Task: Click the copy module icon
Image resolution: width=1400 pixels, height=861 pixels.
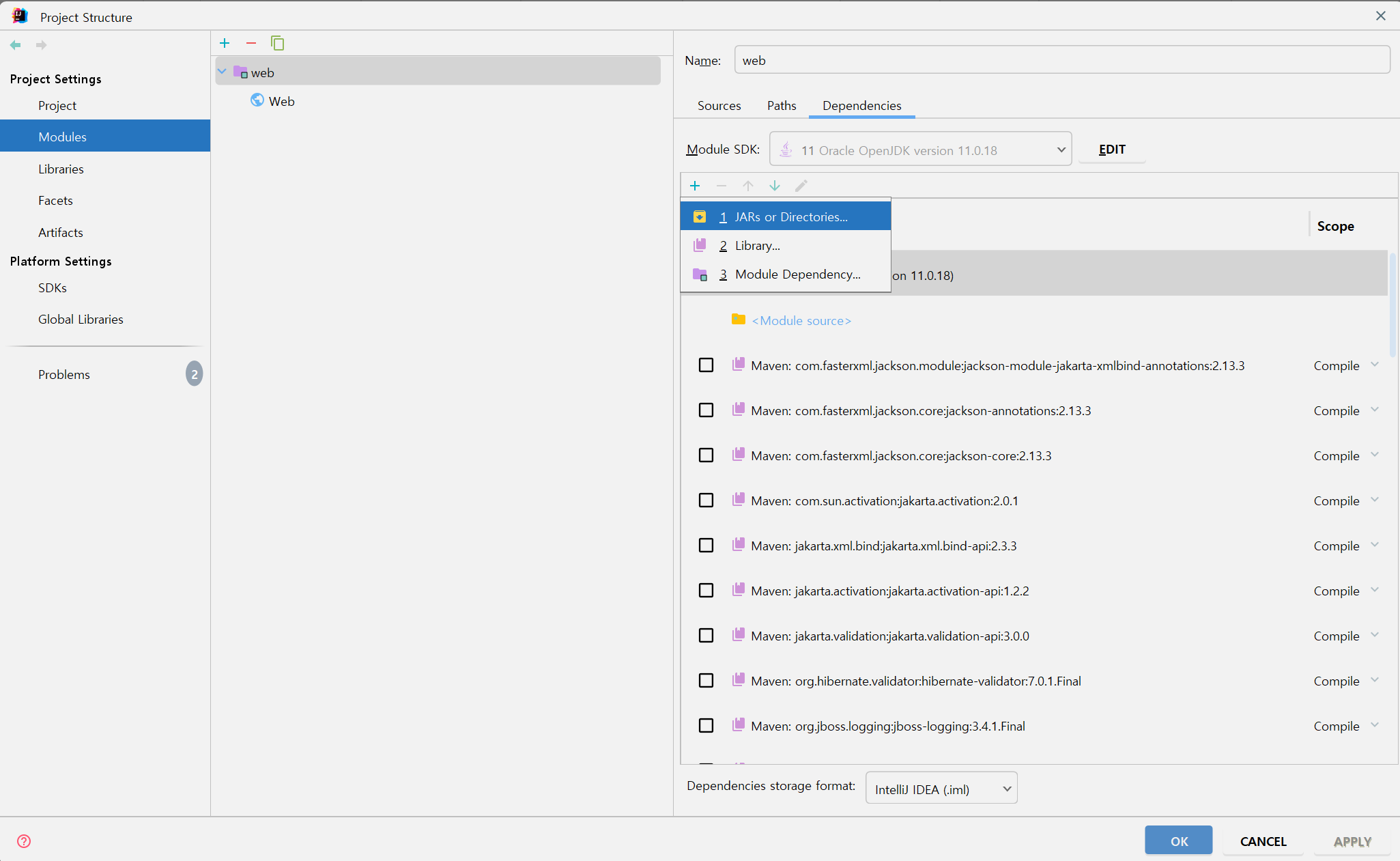Action: tap(277, 43)
